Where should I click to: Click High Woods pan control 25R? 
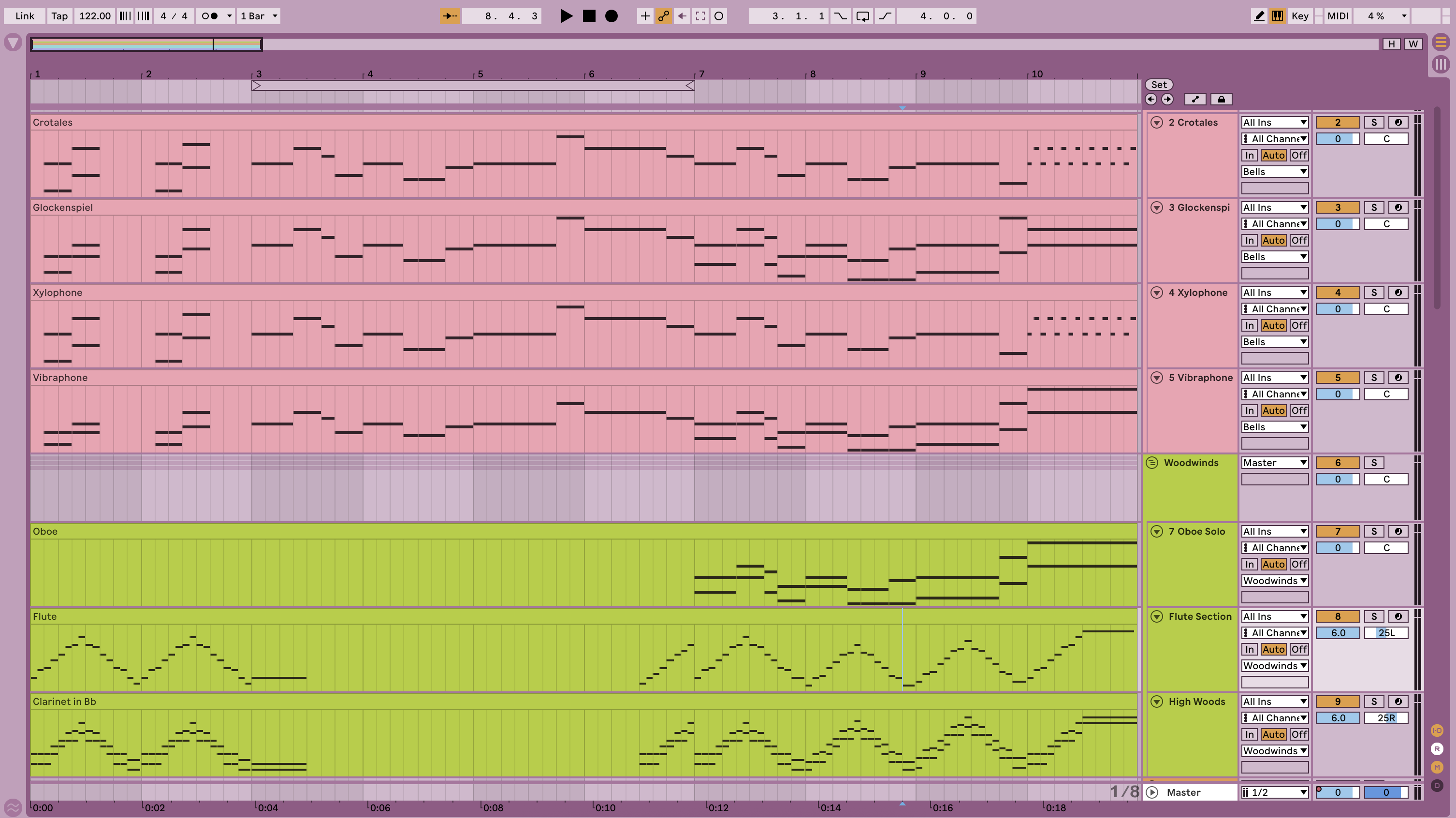click(1386, 718)
